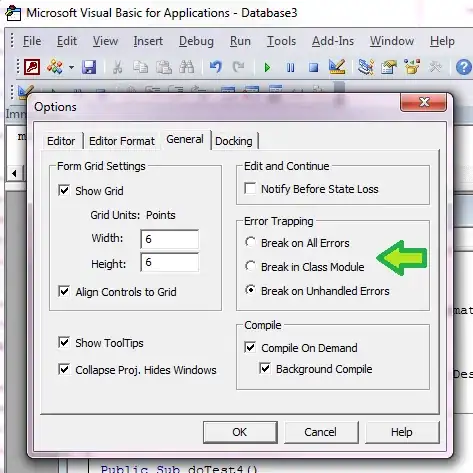Open the Project Explorer icon
The image size is (473, 473).
tap(366, 67)
